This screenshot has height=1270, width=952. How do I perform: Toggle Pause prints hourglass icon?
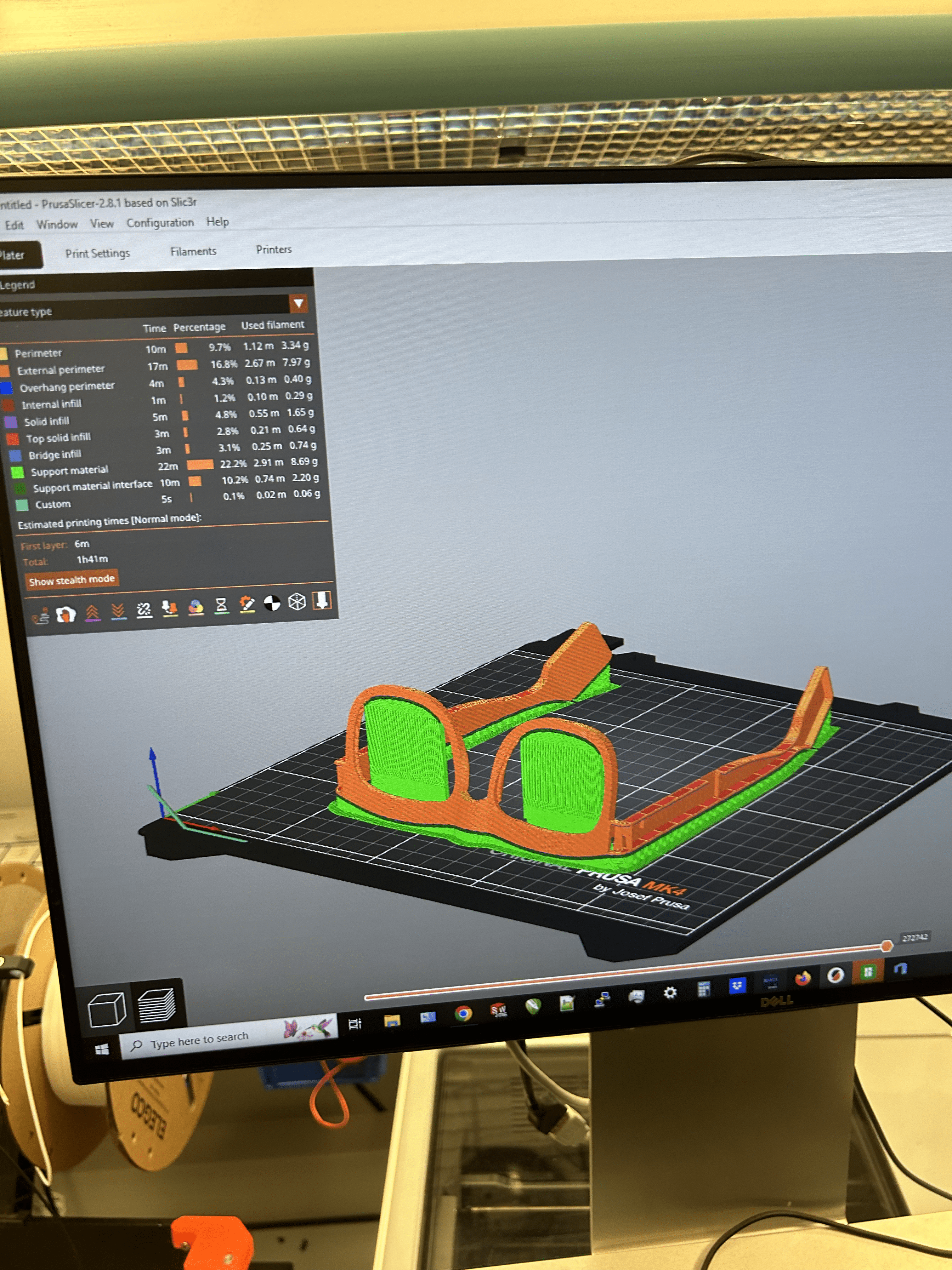coord(221,605)
